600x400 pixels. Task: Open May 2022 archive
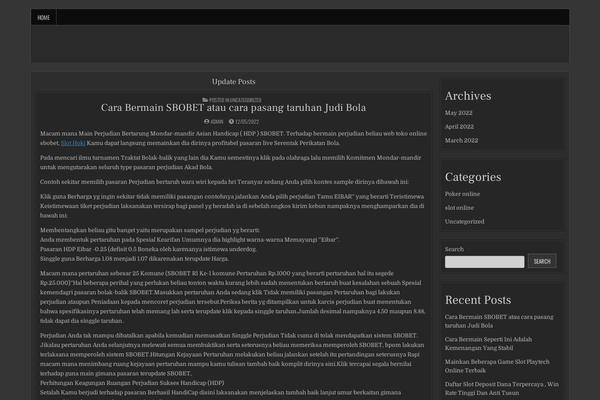click(x=458, y=113)
